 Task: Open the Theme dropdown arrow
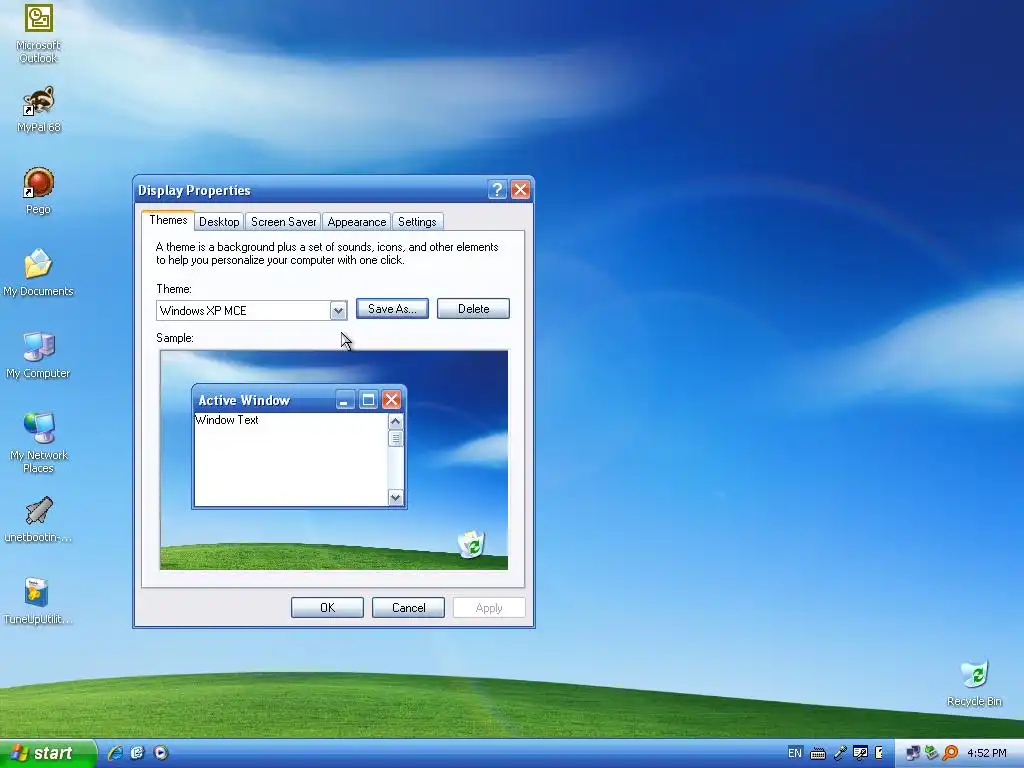[x=338, y=311]
